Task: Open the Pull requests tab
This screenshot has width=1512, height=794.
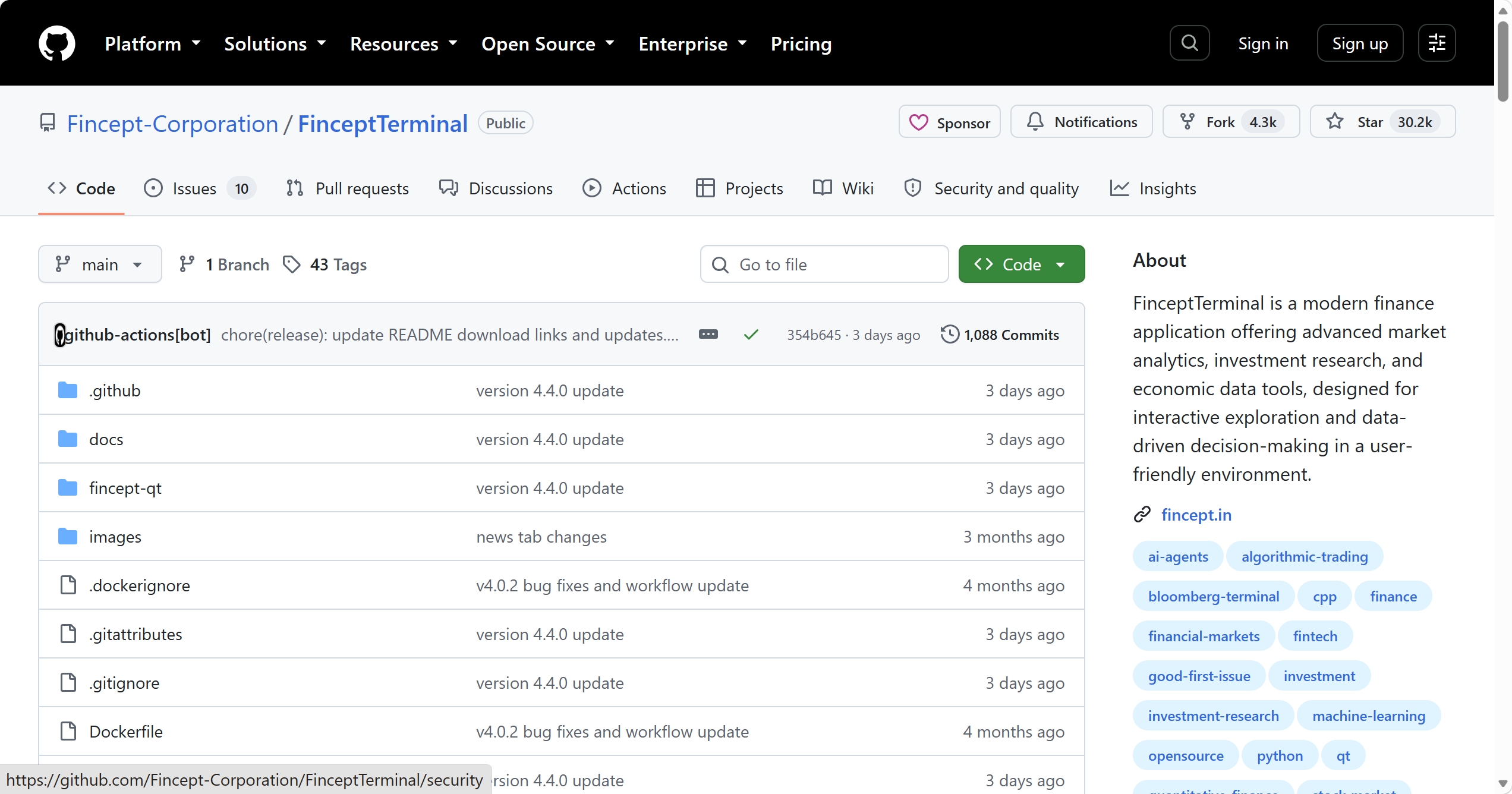Action: click(x=347, y=188)
